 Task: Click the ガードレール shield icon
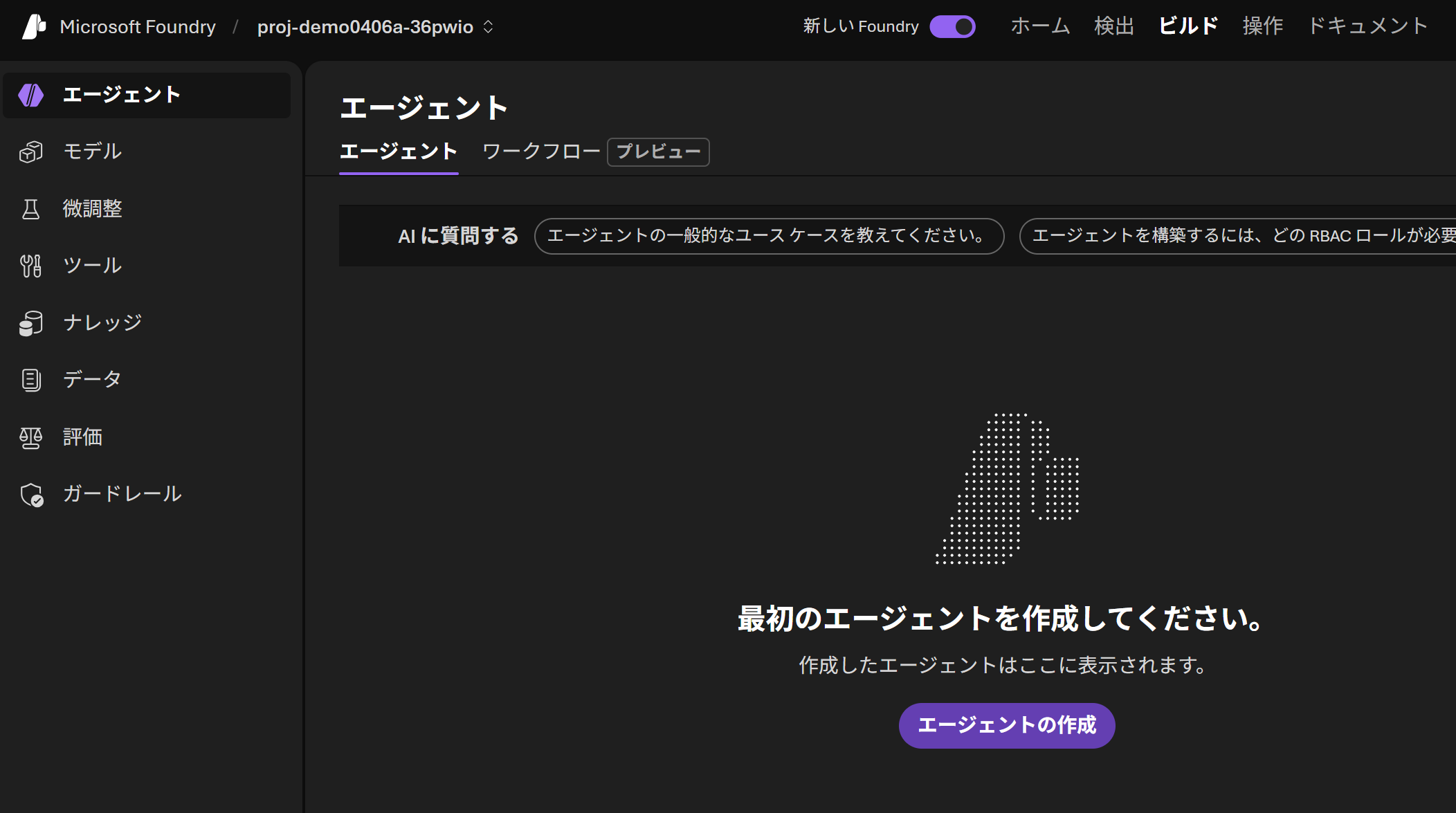point(31,494)
